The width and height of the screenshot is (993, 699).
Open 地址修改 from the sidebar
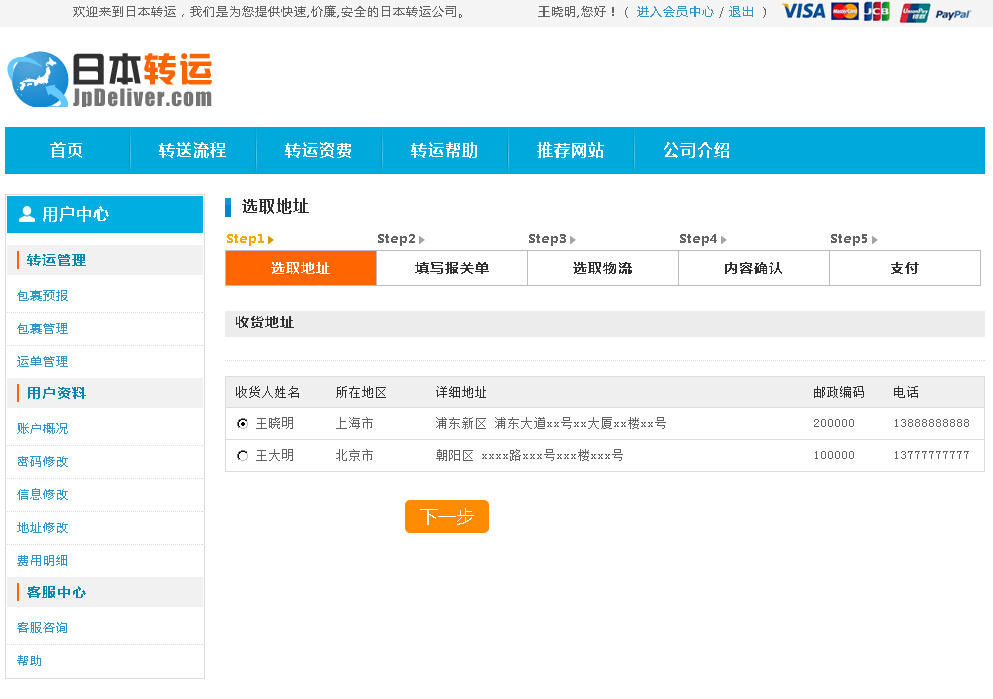pos(42,527)
